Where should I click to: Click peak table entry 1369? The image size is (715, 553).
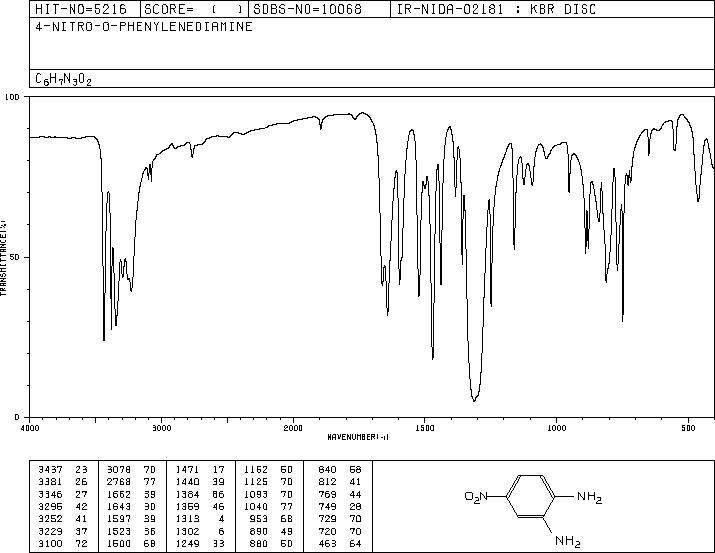[187, 506]
